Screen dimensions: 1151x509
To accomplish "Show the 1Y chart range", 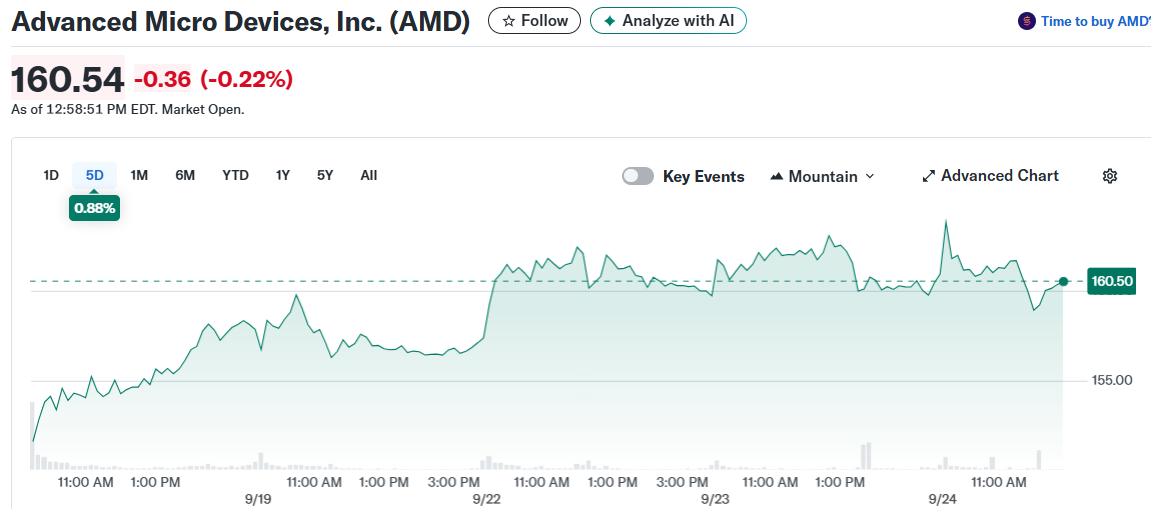I will (x=283, y=175).
